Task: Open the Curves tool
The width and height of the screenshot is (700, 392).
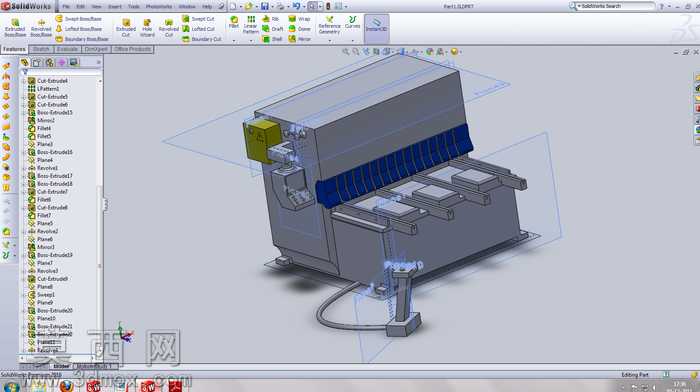Action: (352, 22)
